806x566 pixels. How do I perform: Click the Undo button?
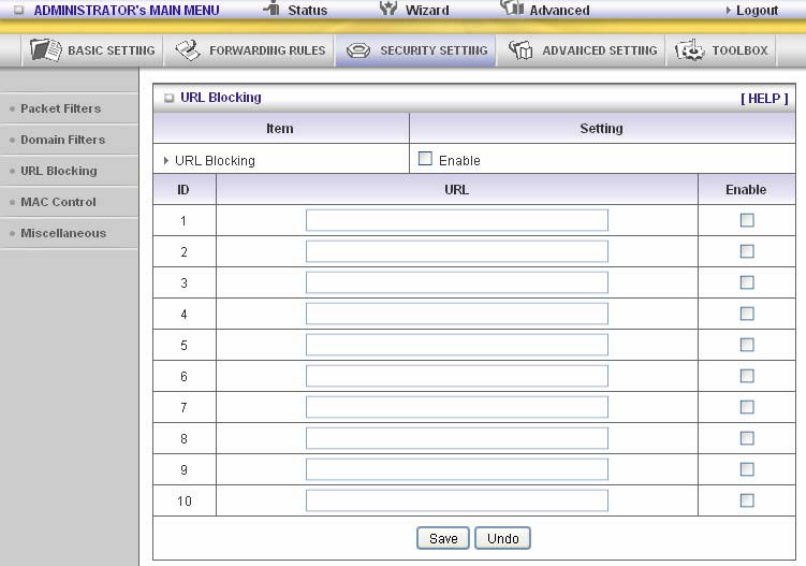(503, 538)
